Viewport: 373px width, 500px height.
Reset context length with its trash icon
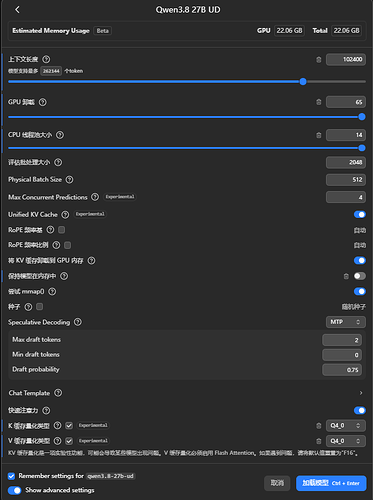click(319, 60)
